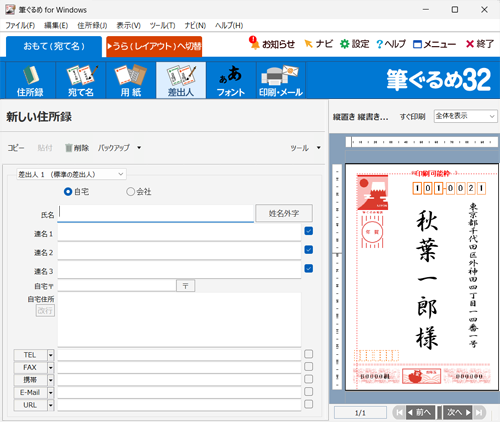Enable the FAX print checkbox
The image size is (500, 422).
pos(309,367)
